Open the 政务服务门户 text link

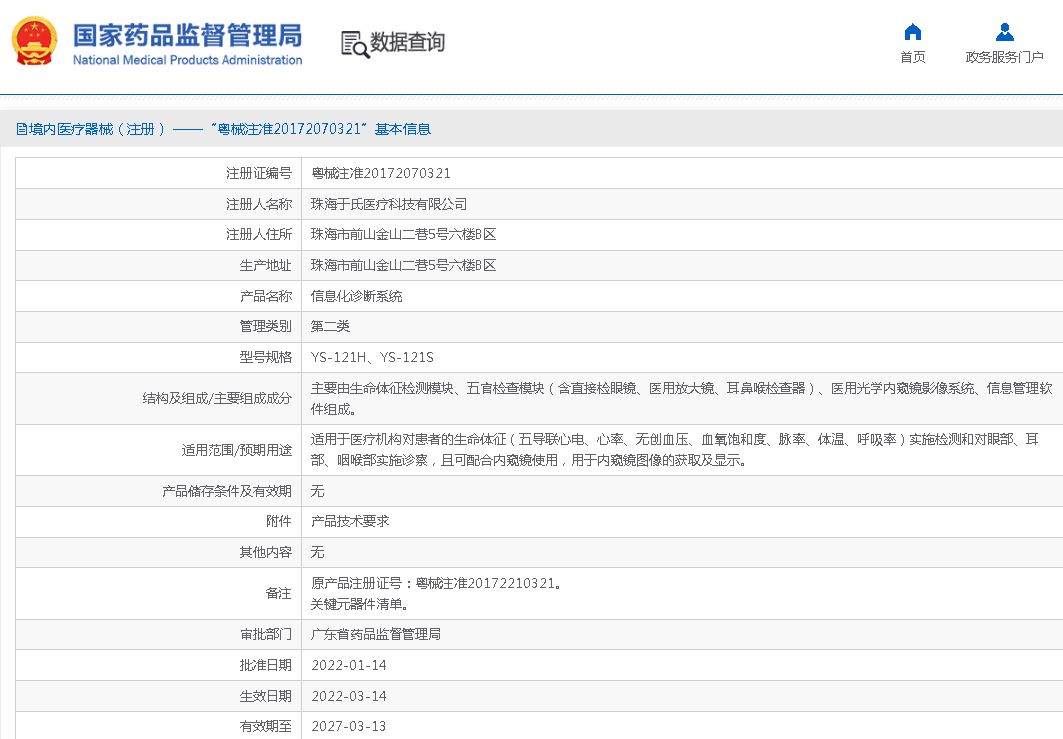click(x=1004, y=57)
